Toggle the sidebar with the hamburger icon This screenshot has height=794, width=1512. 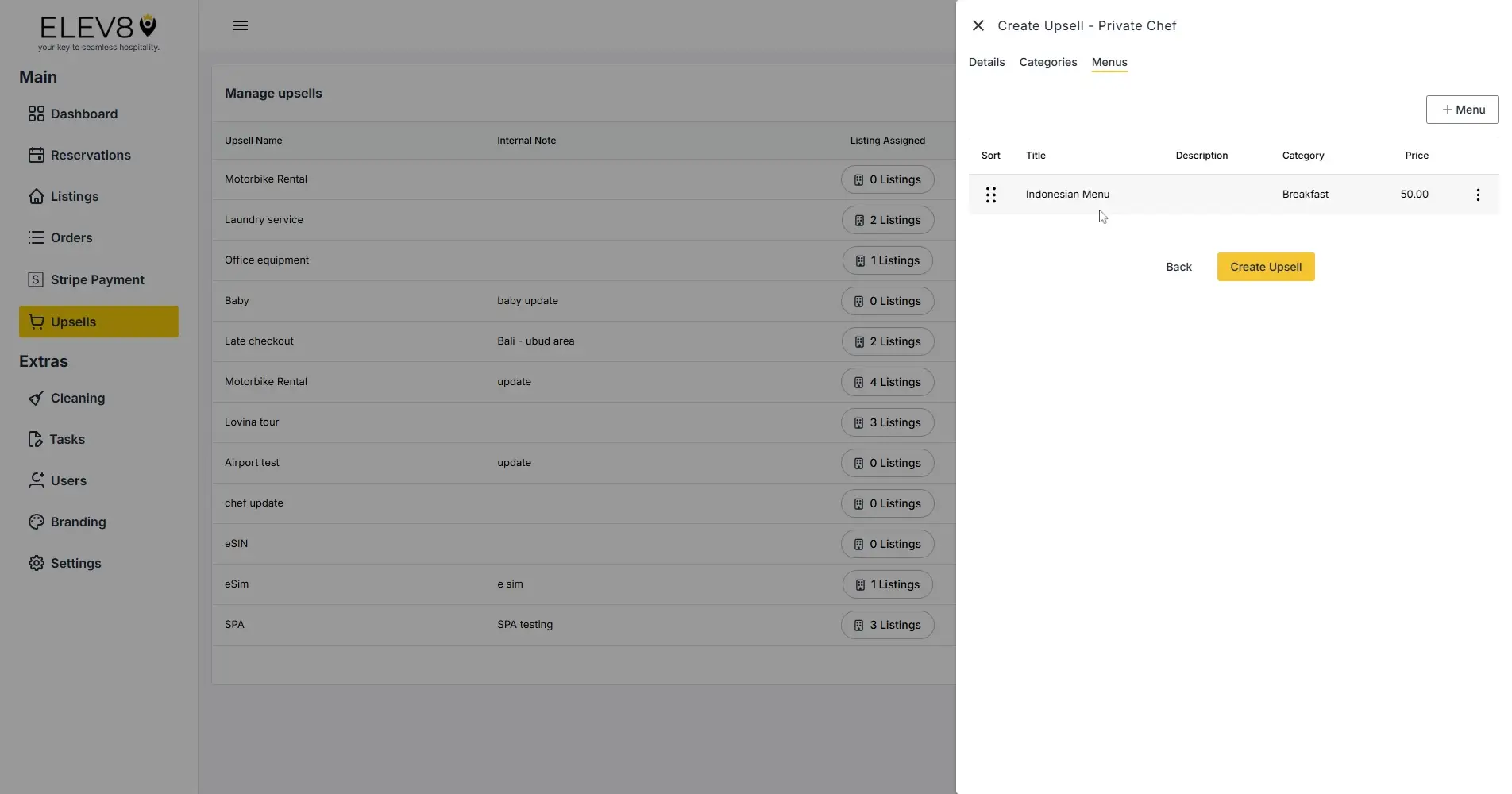(x=241, y=25)
